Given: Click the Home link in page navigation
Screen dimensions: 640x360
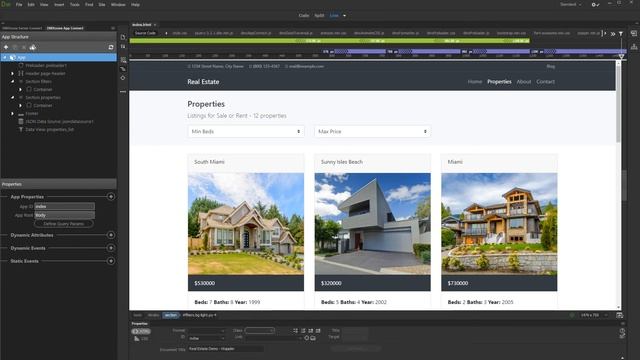Looking at the screenshot, I should (x=475, y=82).
